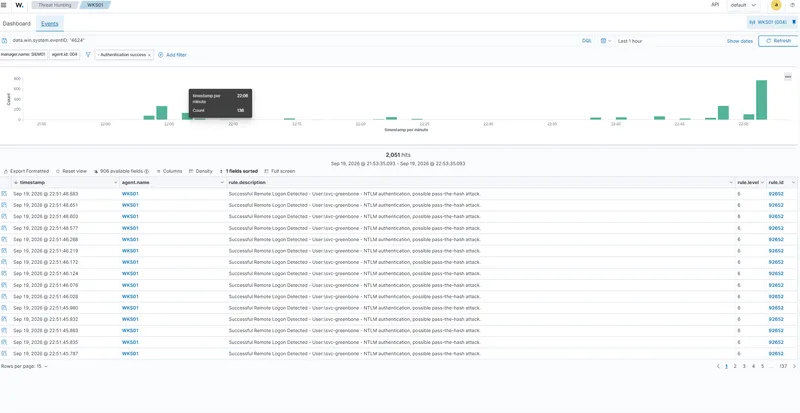
Task: Expand timestamp column options chevron
Action: point(115,182)
